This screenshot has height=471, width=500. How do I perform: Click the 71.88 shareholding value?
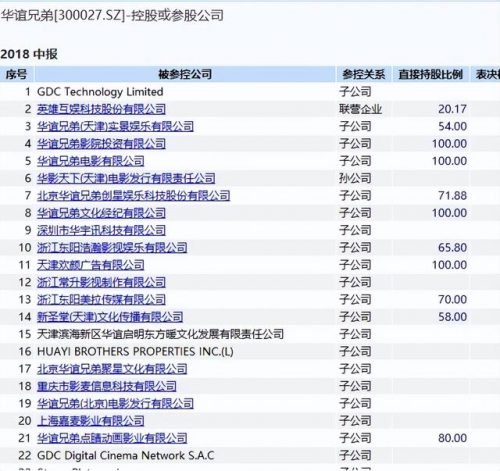(452, 196)
